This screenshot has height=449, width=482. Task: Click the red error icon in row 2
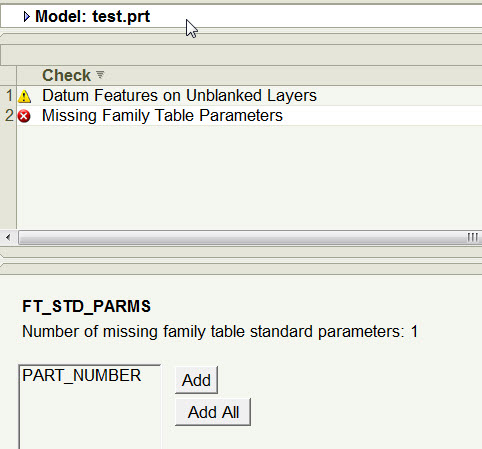[24, 116]
